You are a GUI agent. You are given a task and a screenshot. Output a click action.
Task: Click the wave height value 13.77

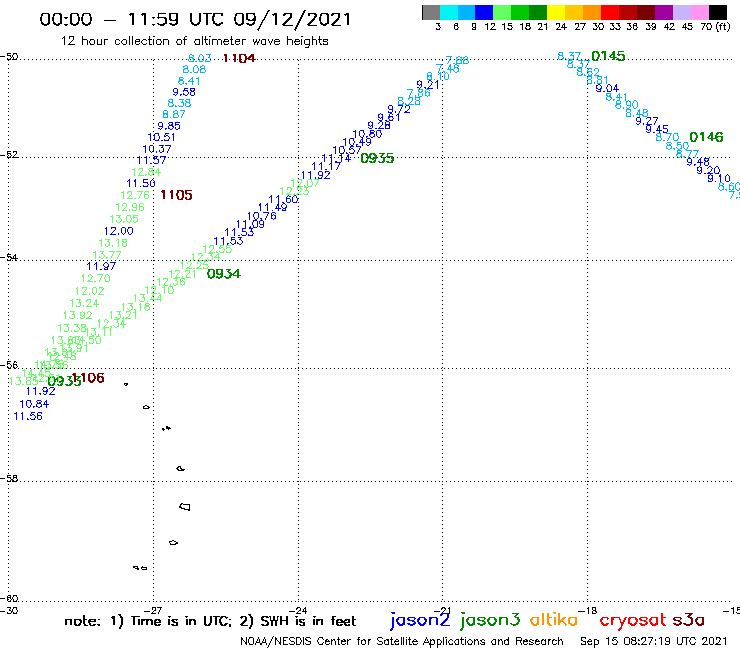coord(107,255)
